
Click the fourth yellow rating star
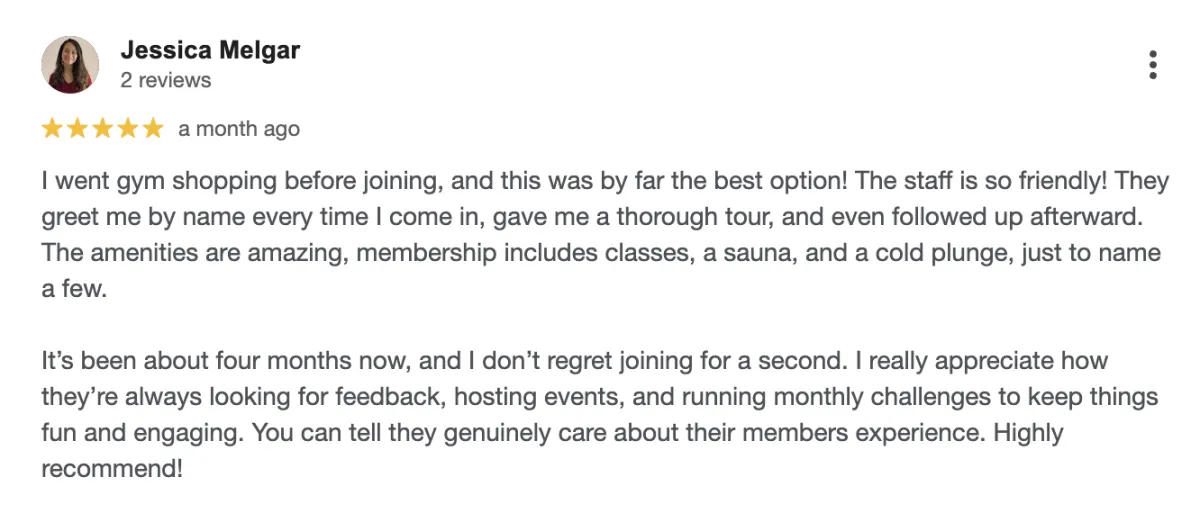tap(127, 129)
